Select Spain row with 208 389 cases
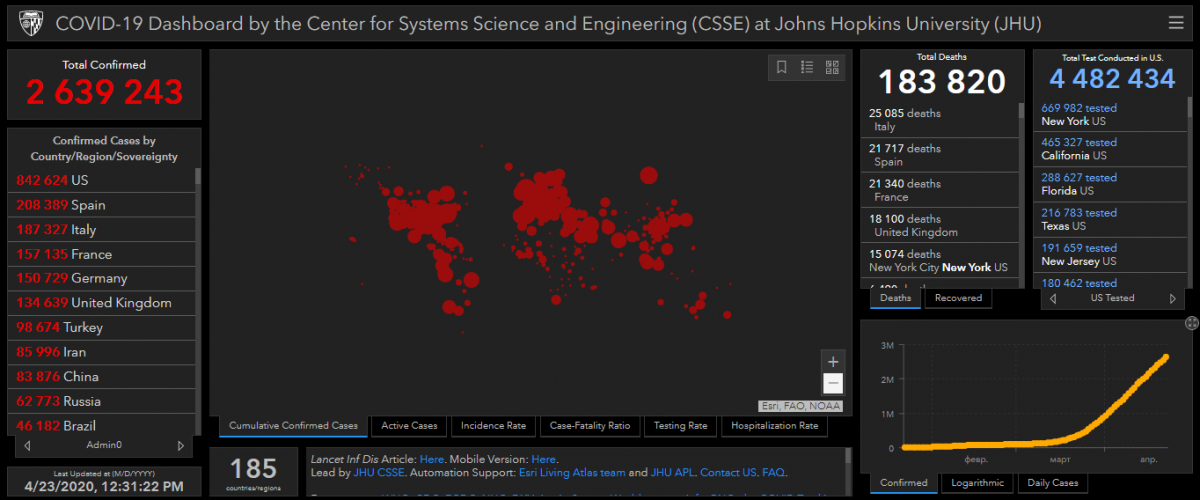 [100, 205]
